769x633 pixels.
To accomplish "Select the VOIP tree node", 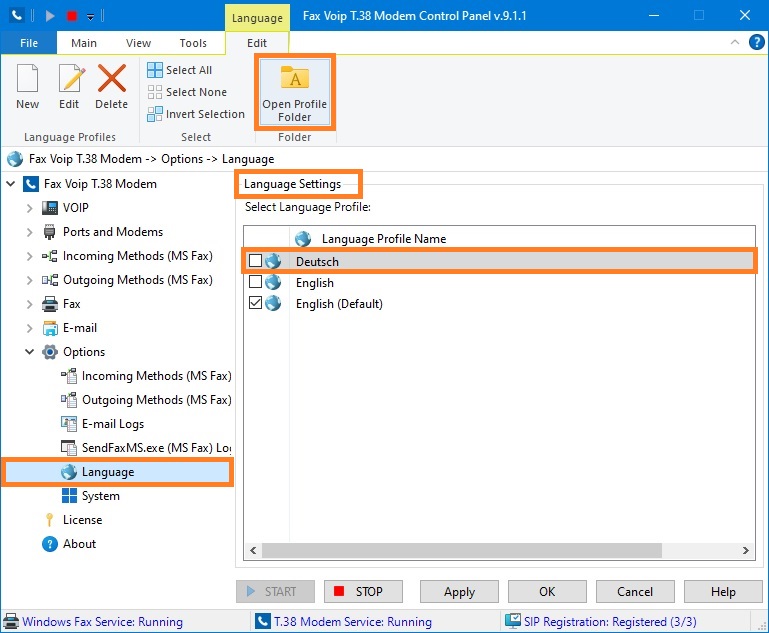I will click(x=76, y=208).
